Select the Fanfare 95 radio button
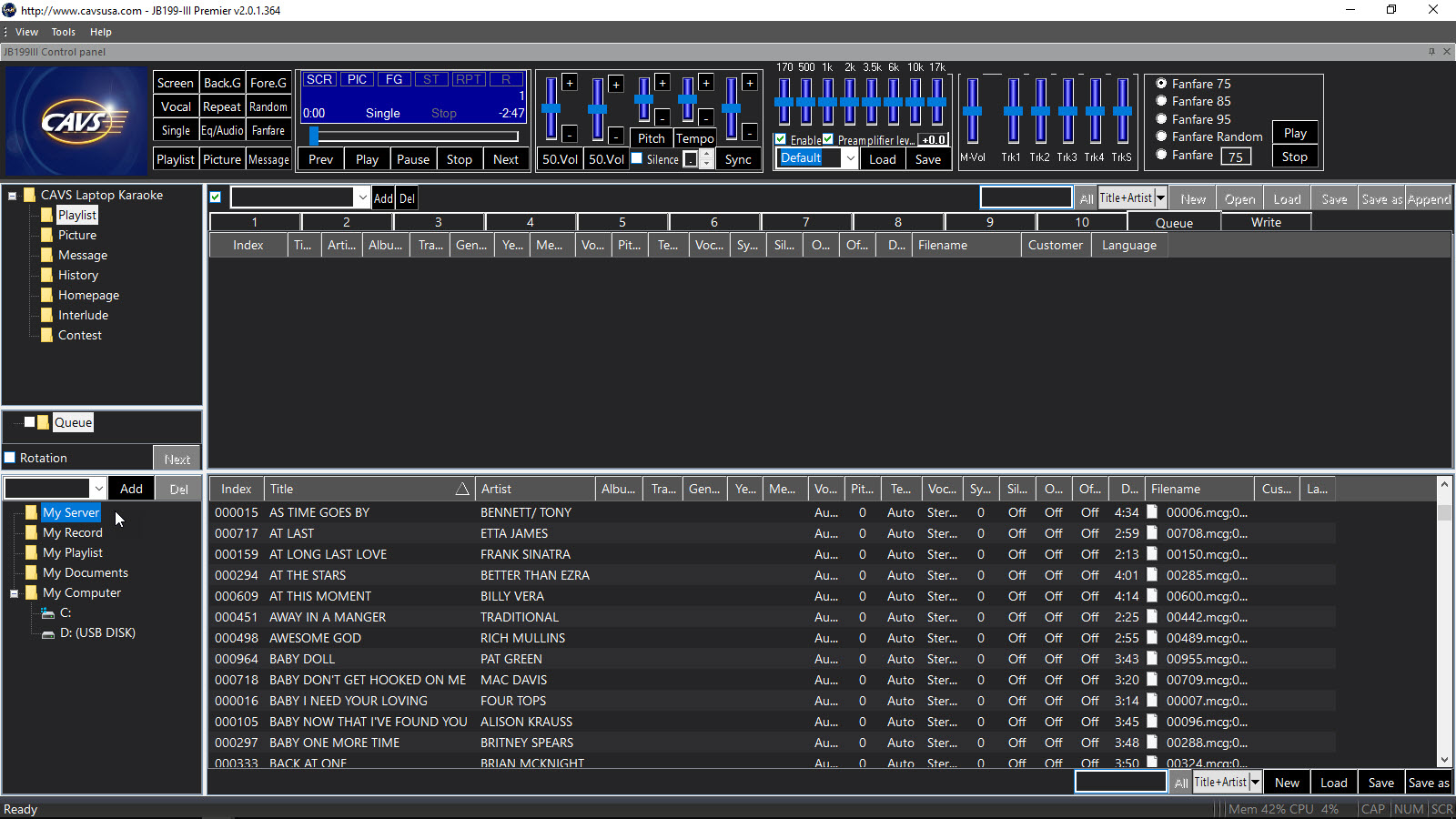 click(x=1161, y=119)
